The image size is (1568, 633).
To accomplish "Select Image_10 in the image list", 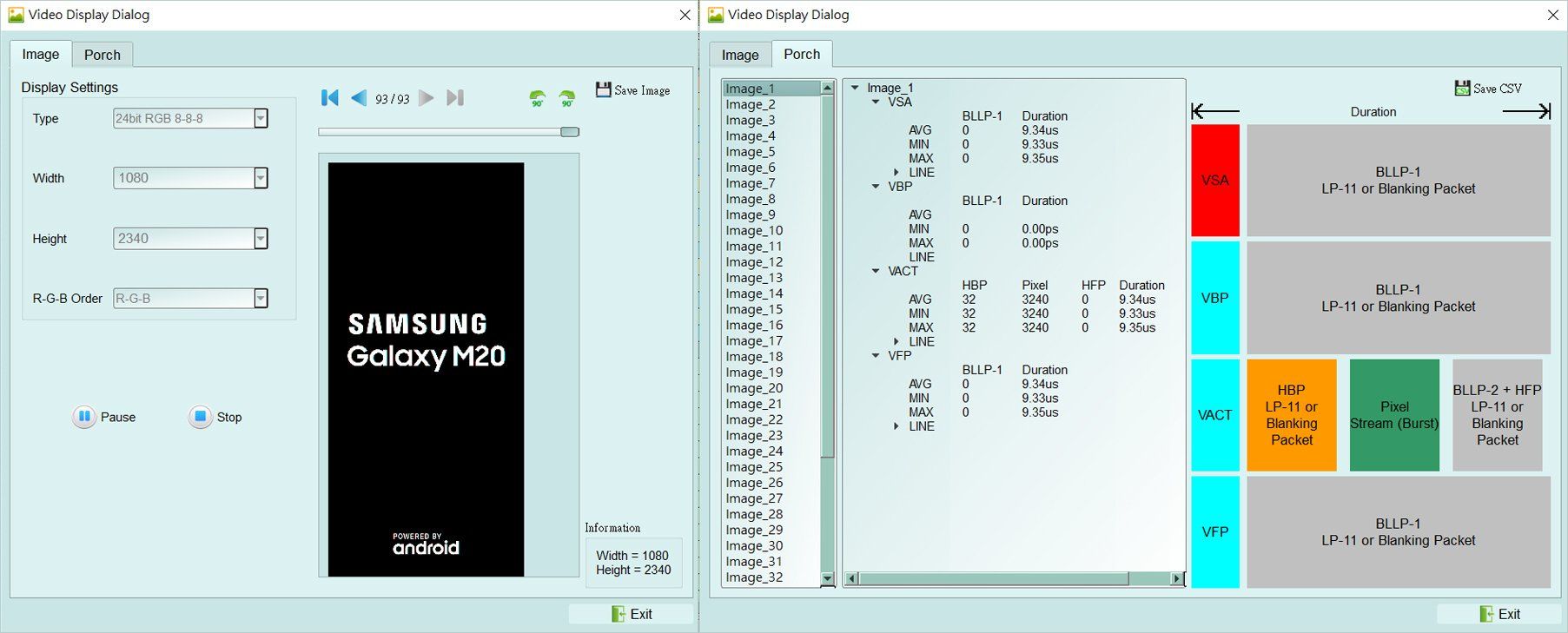I will (771, 230).
